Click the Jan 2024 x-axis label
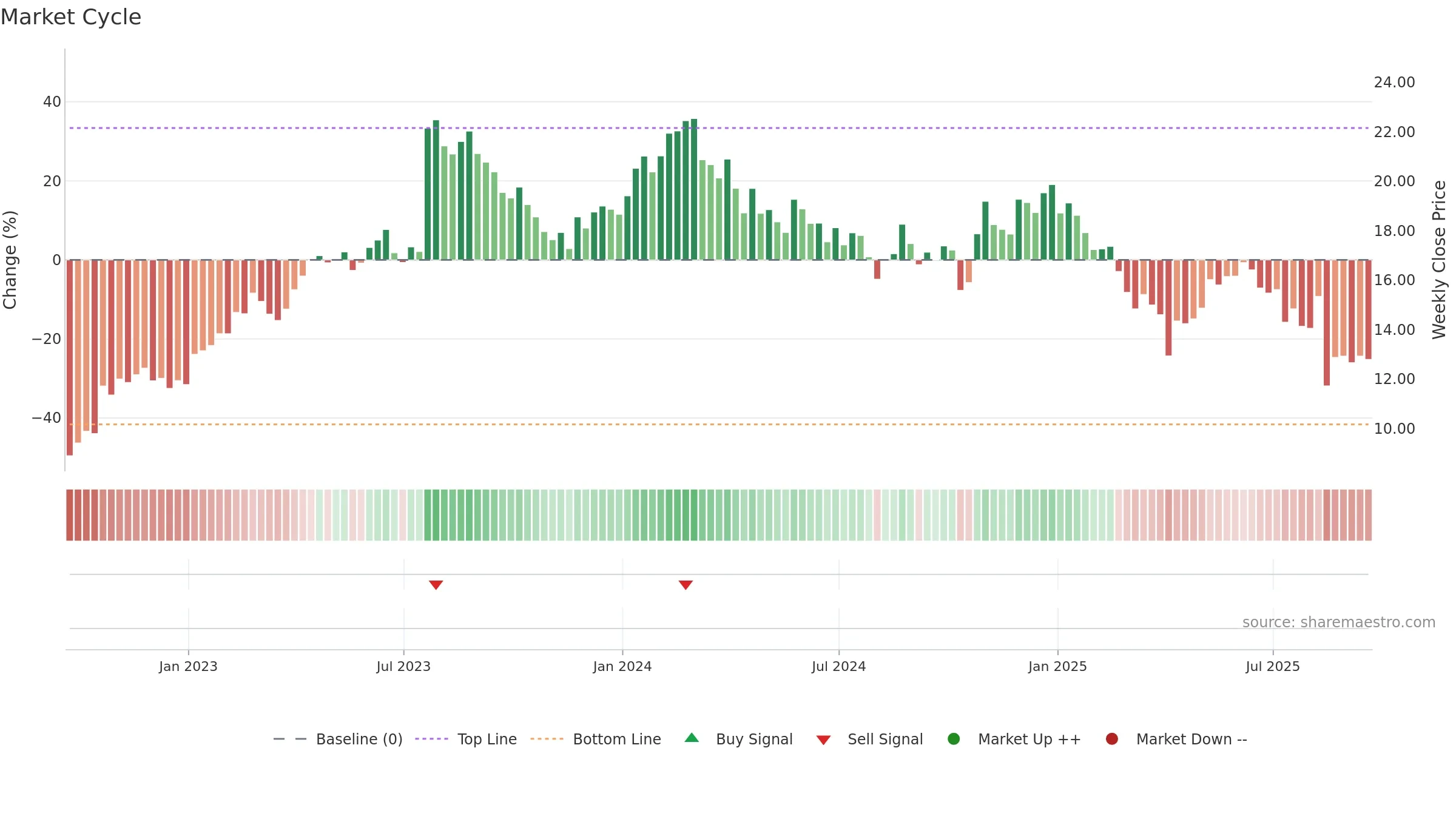The image size is (1456, 819). pyautogui.click(x=622, y=666)
